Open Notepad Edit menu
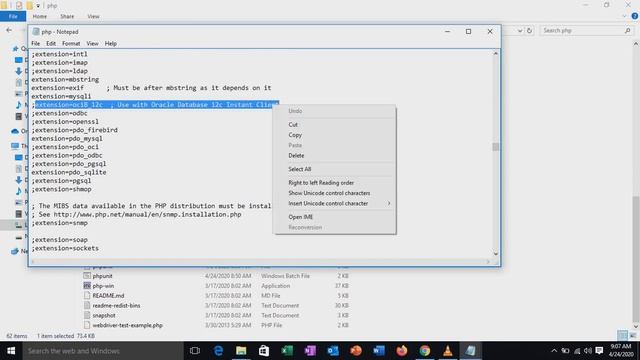 51,43
